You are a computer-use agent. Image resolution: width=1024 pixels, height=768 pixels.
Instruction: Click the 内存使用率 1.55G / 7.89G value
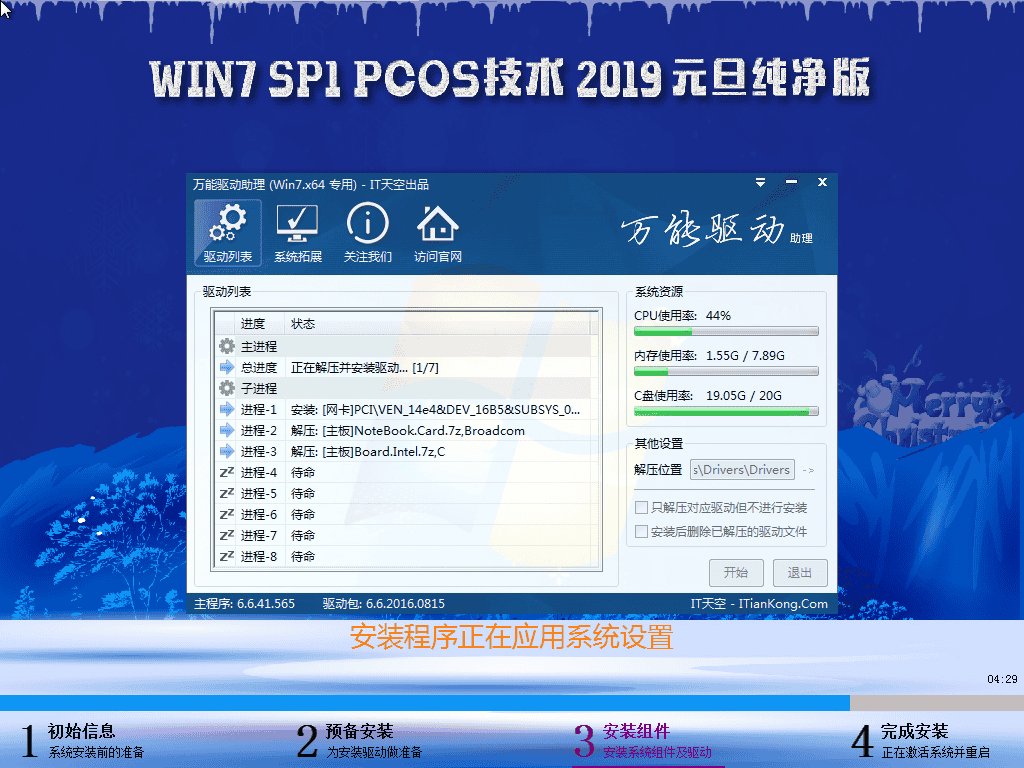[745, 355]
